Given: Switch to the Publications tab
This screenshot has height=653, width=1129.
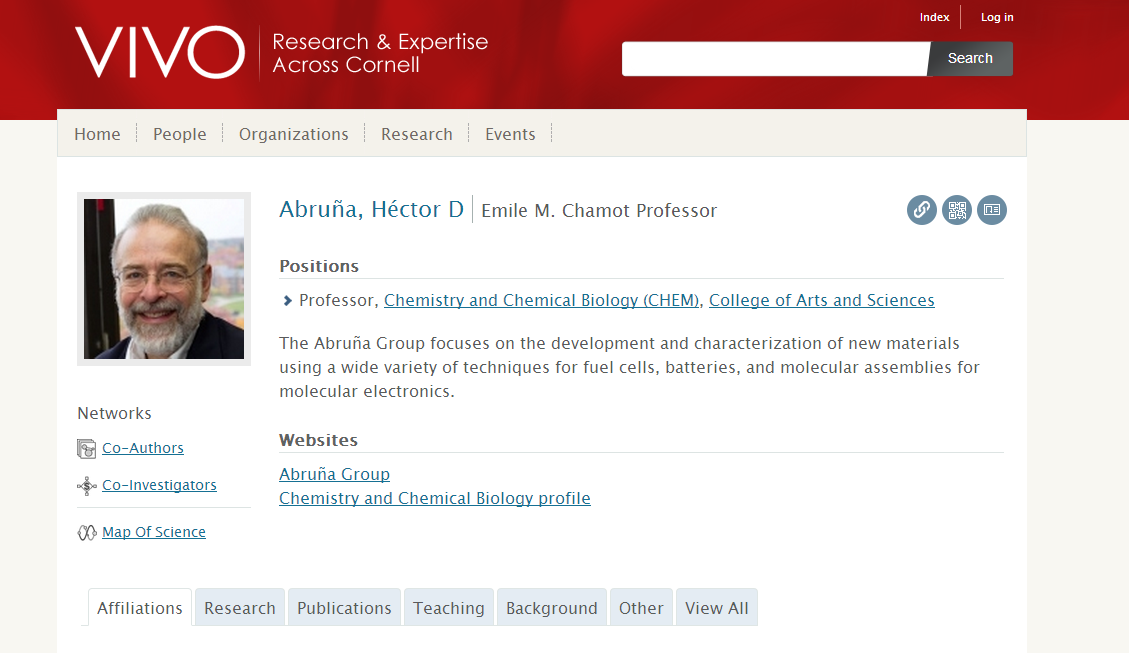Looking at the screenshot, I should click(344, 608).
